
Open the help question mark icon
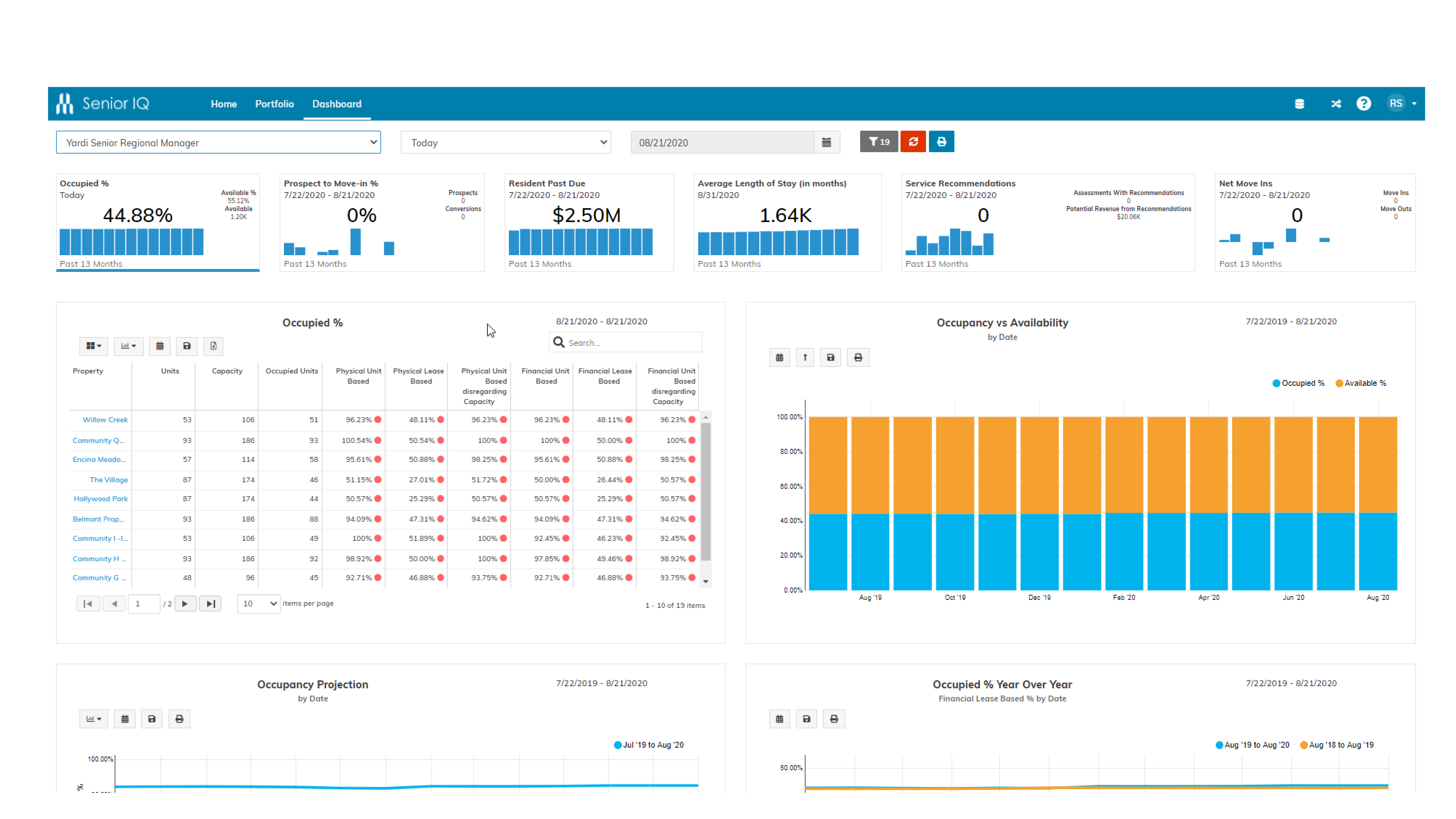tap(1363, 103)
